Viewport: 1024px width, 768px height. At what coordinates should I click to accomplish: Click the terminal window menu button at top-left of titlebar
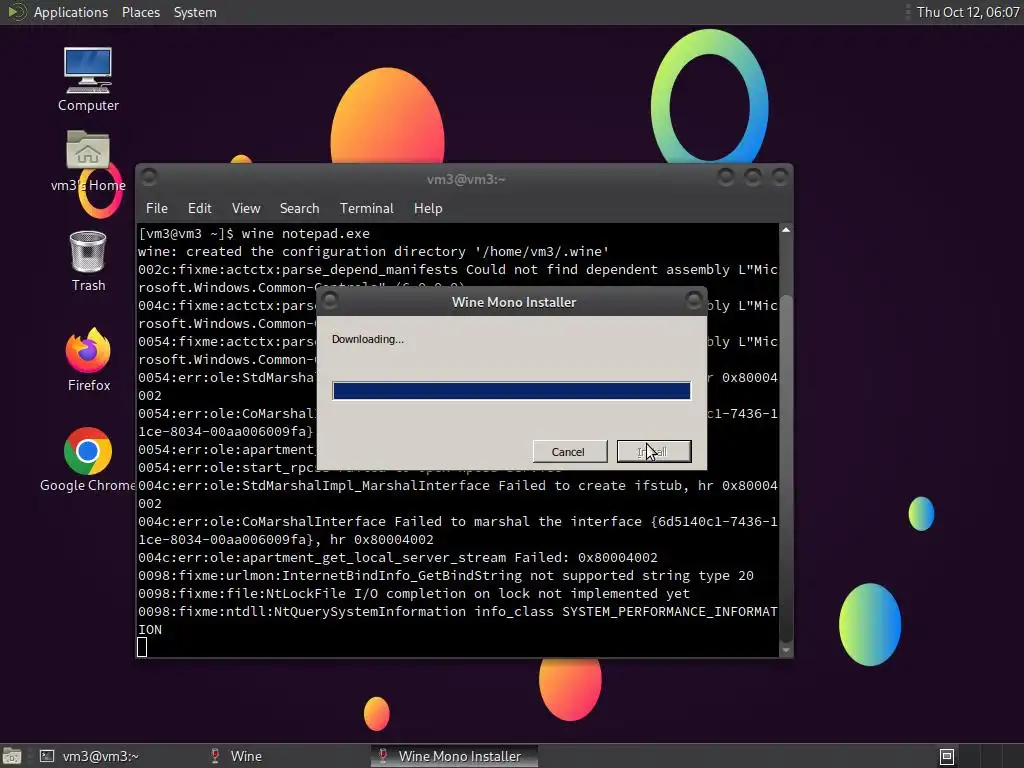pos(149,176)
